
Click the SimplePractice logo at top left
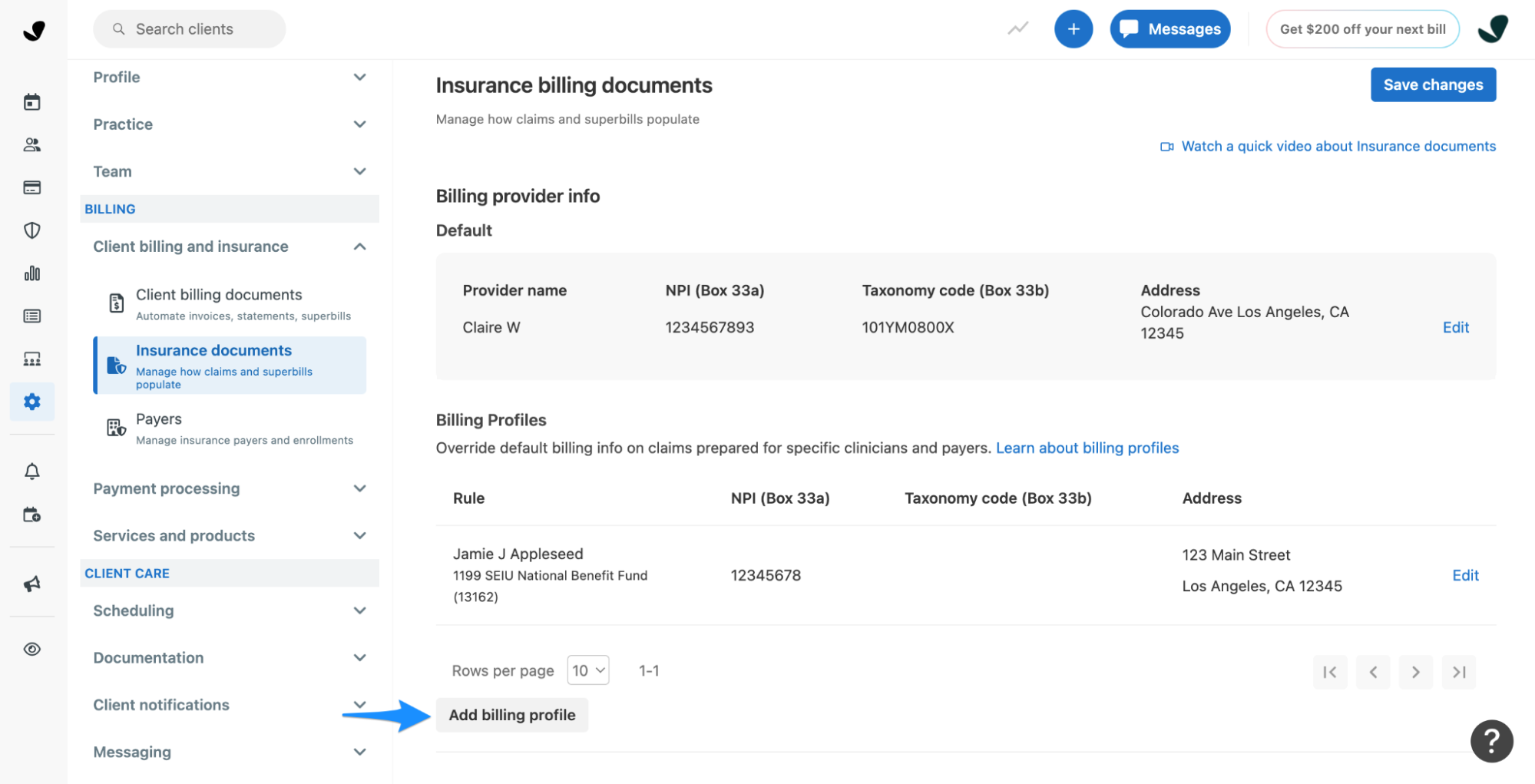tap(34, 30)
